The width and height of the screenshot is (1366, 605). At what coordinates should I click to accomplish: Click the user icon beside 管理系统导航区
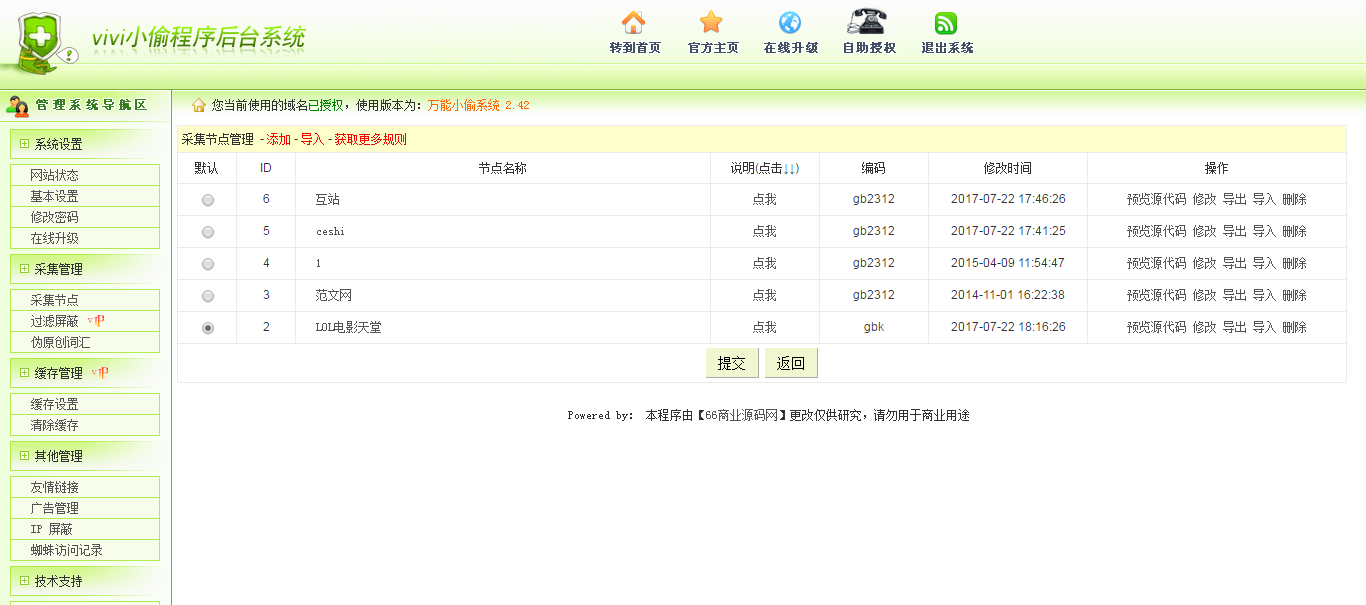(x=18, y=106)
